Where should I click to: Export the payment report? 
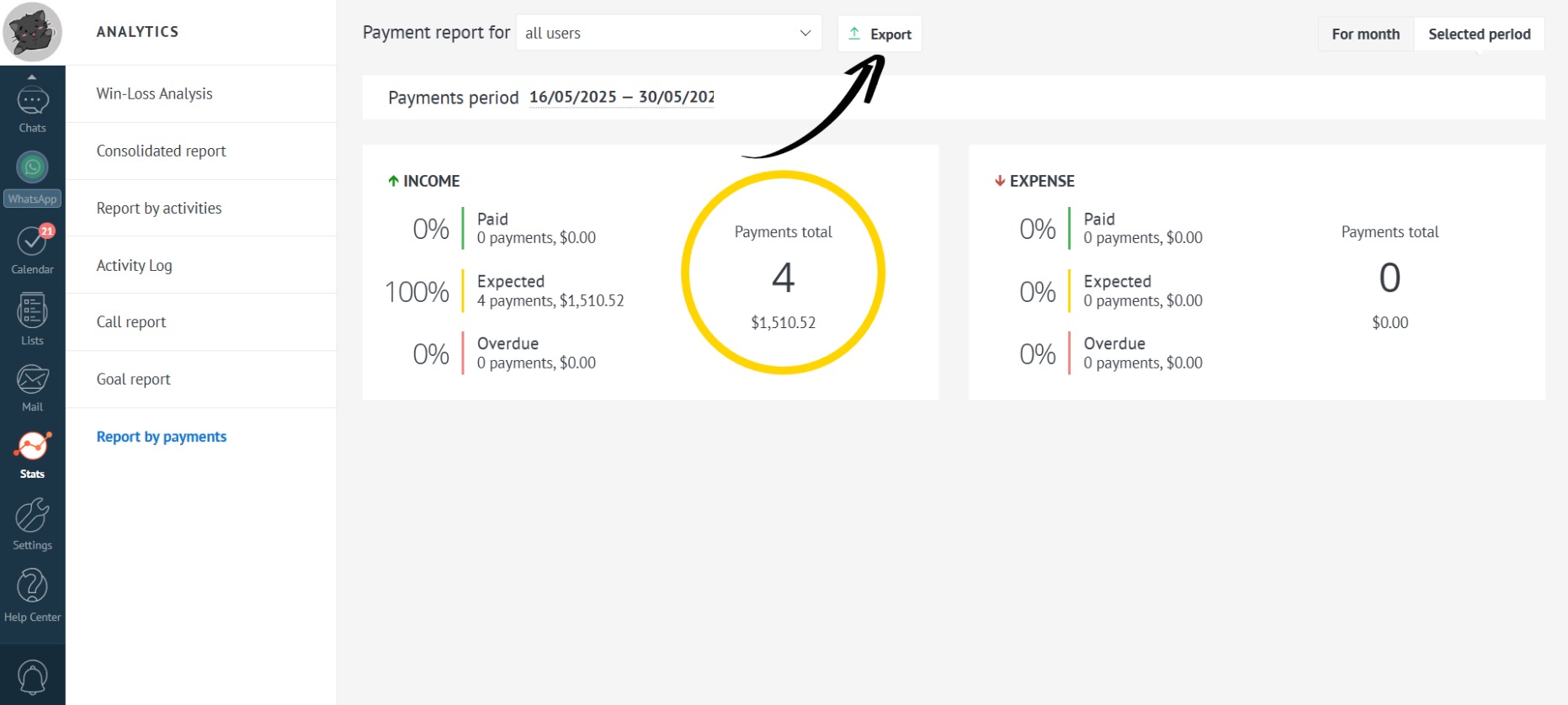click(880, 34)
